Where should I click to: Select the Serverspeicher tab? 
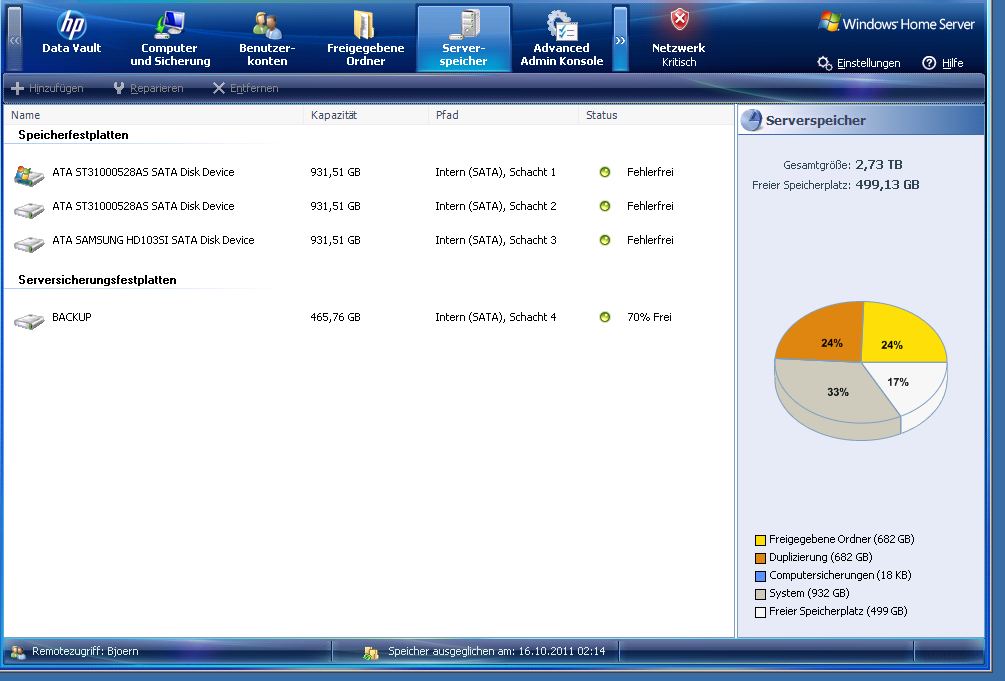463,37
